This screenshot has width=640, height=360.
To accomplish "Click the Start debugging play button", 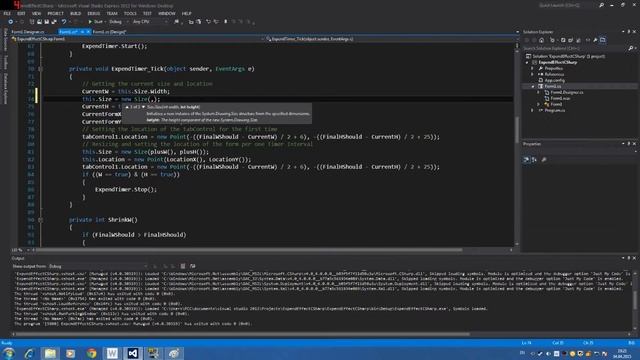I will click(90, 22).
